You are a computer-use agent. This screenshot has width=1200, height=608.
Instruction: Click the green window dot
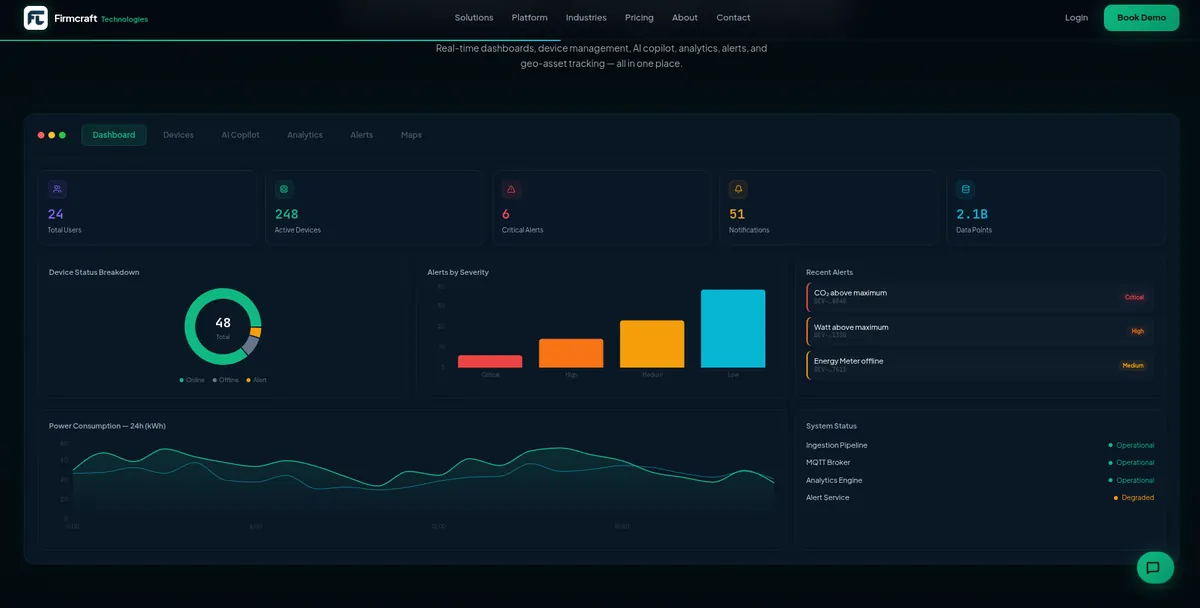(x=62, y=135)
